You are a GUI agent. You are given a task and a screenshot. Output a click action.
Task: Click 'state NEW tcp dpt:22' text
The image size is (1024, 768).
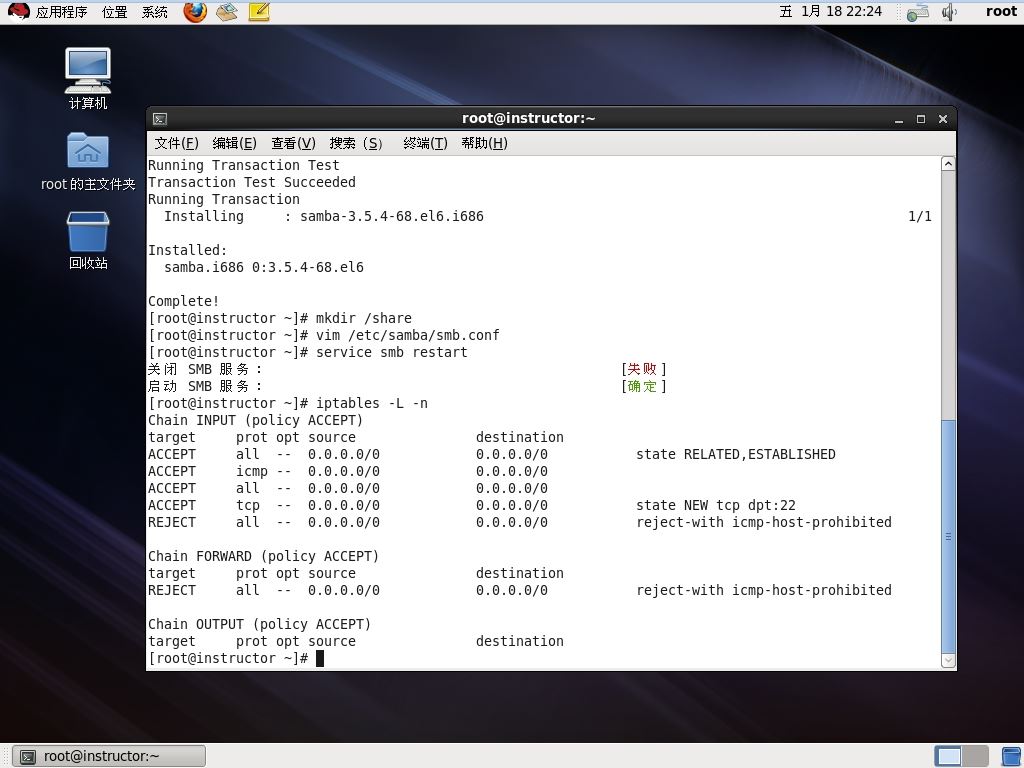point(716,505)
